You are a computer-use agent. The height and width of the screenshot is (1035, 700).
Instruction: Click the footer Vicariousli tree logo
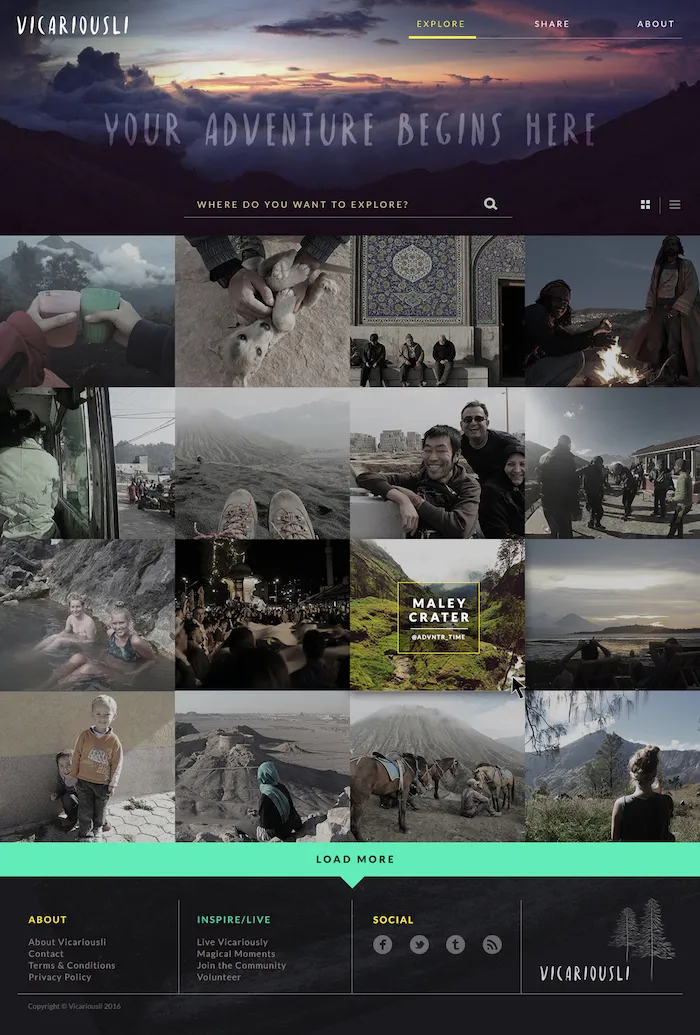606,941
